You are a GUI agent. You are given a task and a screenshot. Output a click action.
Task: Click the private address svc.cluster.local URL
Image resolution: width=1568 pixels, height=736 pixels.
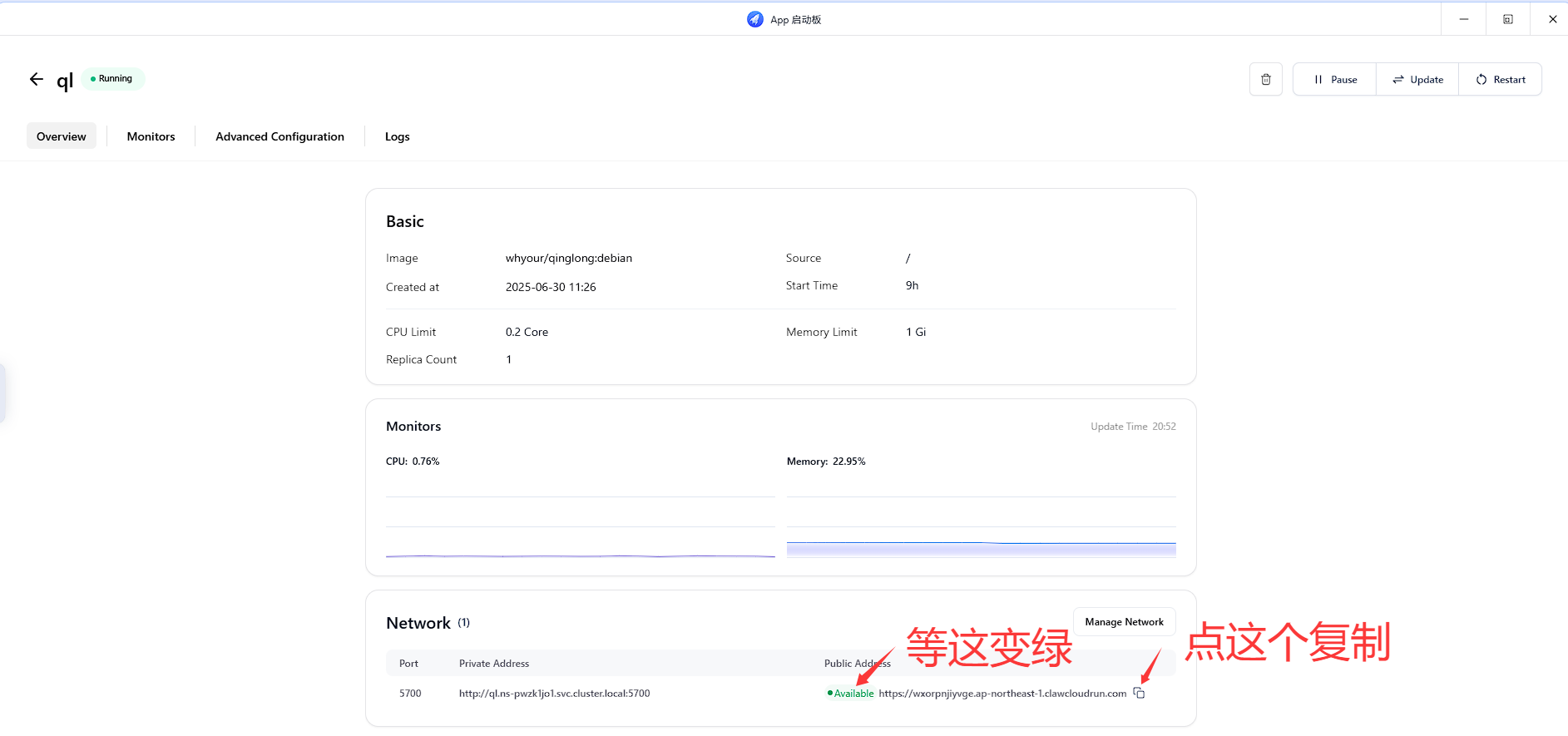[x=554, y=694]
